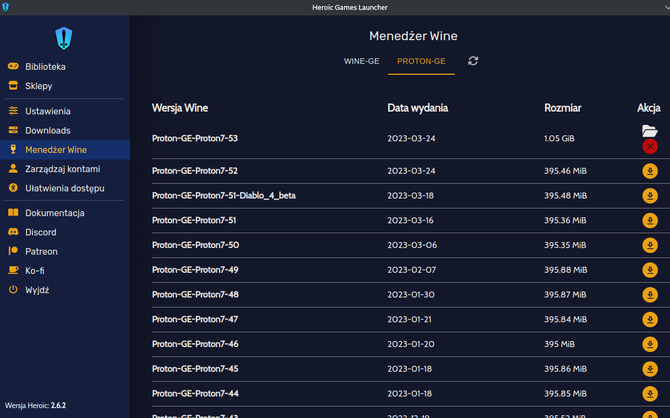The width and height of the screenshot is (670, 418).
Task: Download Proton-GE-Proton7-50
Action: pyautogui.click(x=650, y=245)
